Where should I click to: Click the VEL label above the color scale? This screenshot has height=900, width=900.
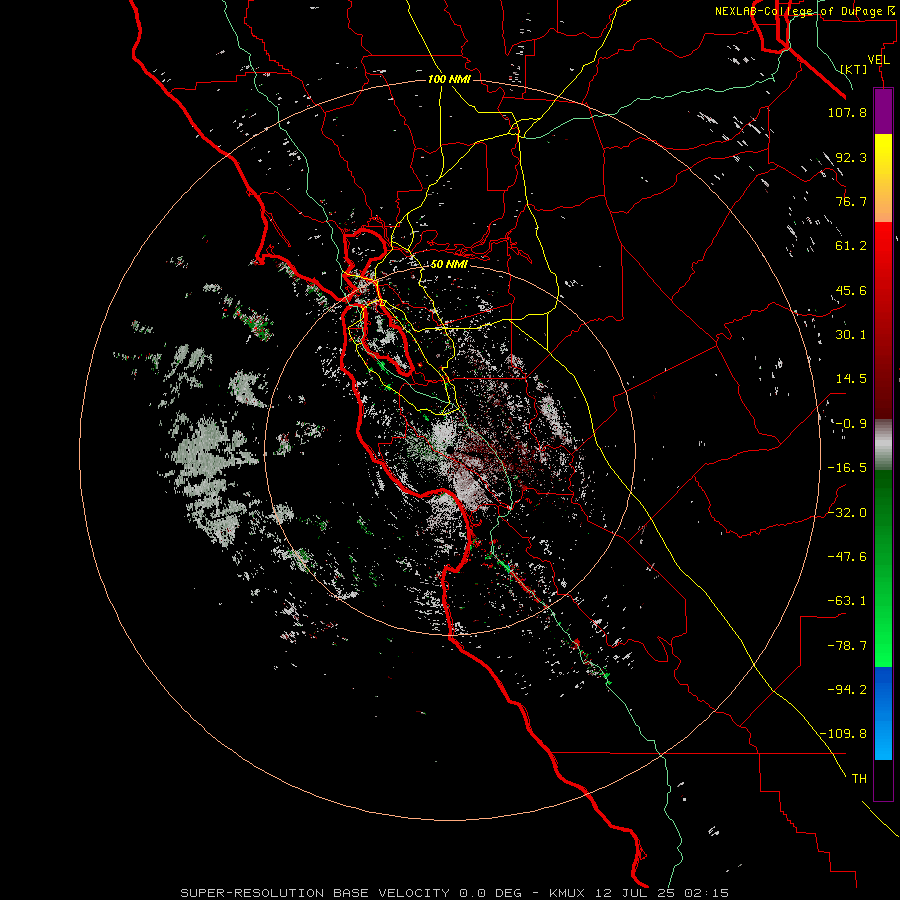pyautogui.click(x=878, y=60)
